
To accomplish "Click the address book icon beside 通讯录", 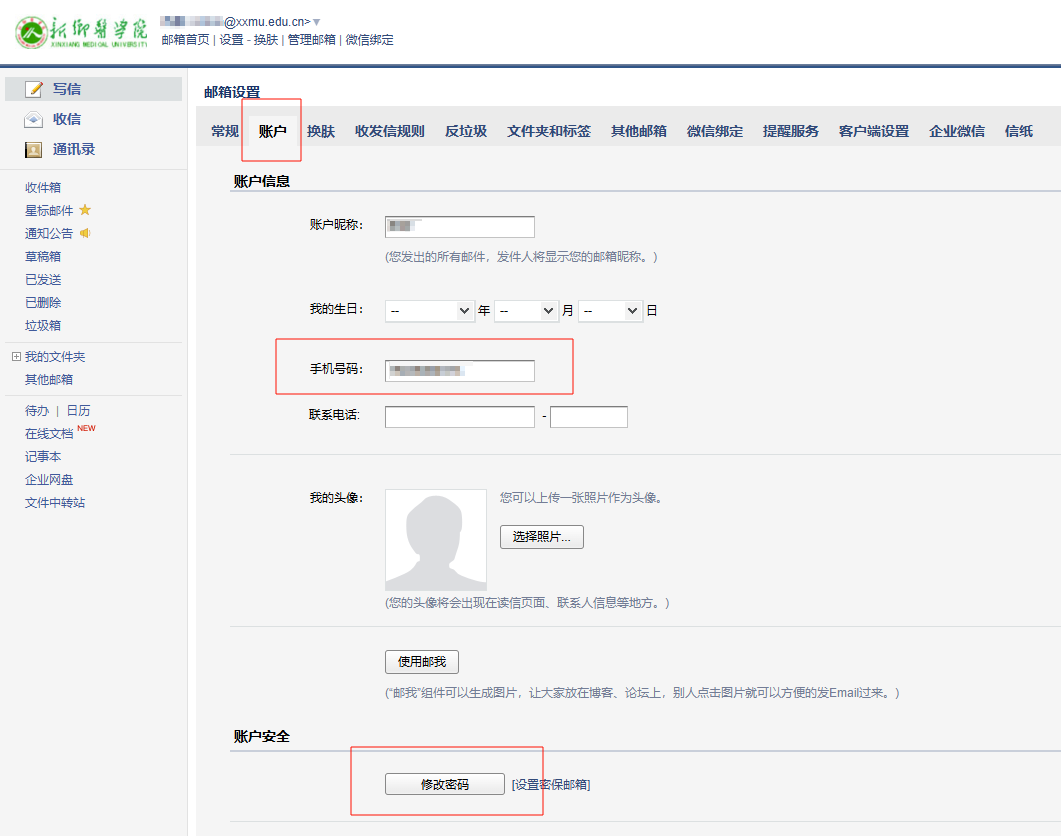I will coord(34,150).
